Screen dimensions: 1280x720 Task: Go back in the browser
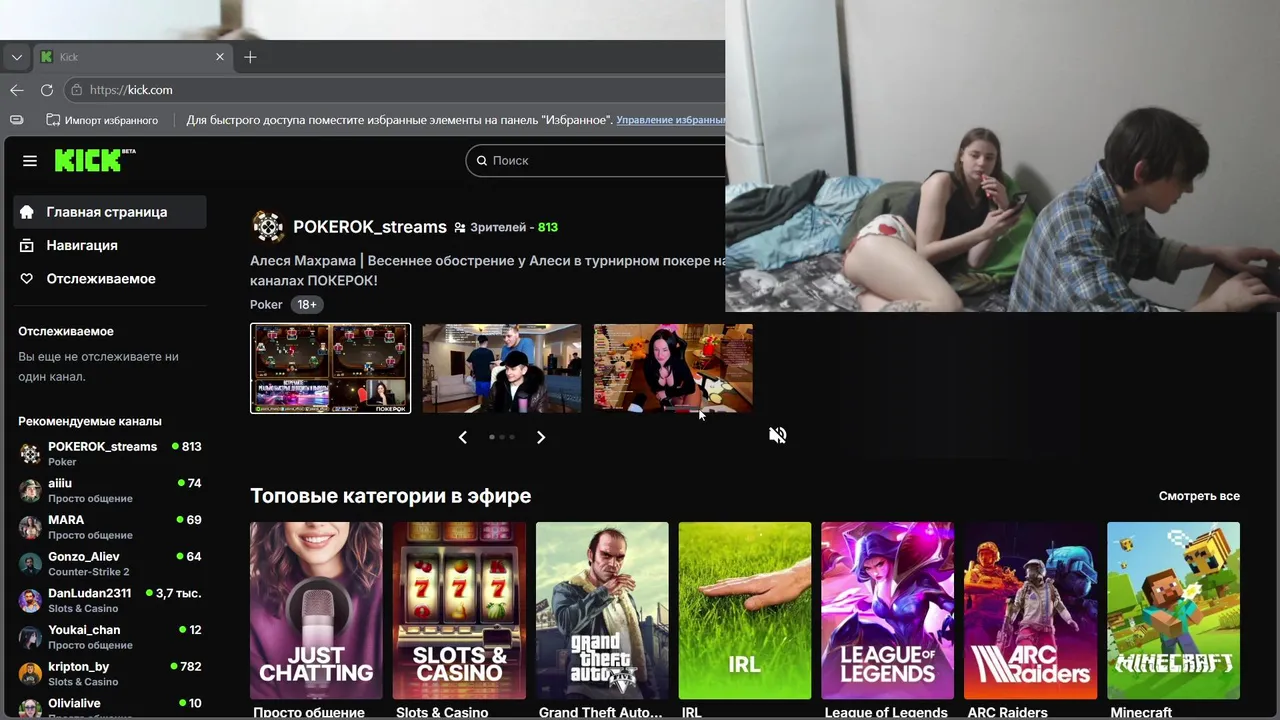tap(17, 90)
